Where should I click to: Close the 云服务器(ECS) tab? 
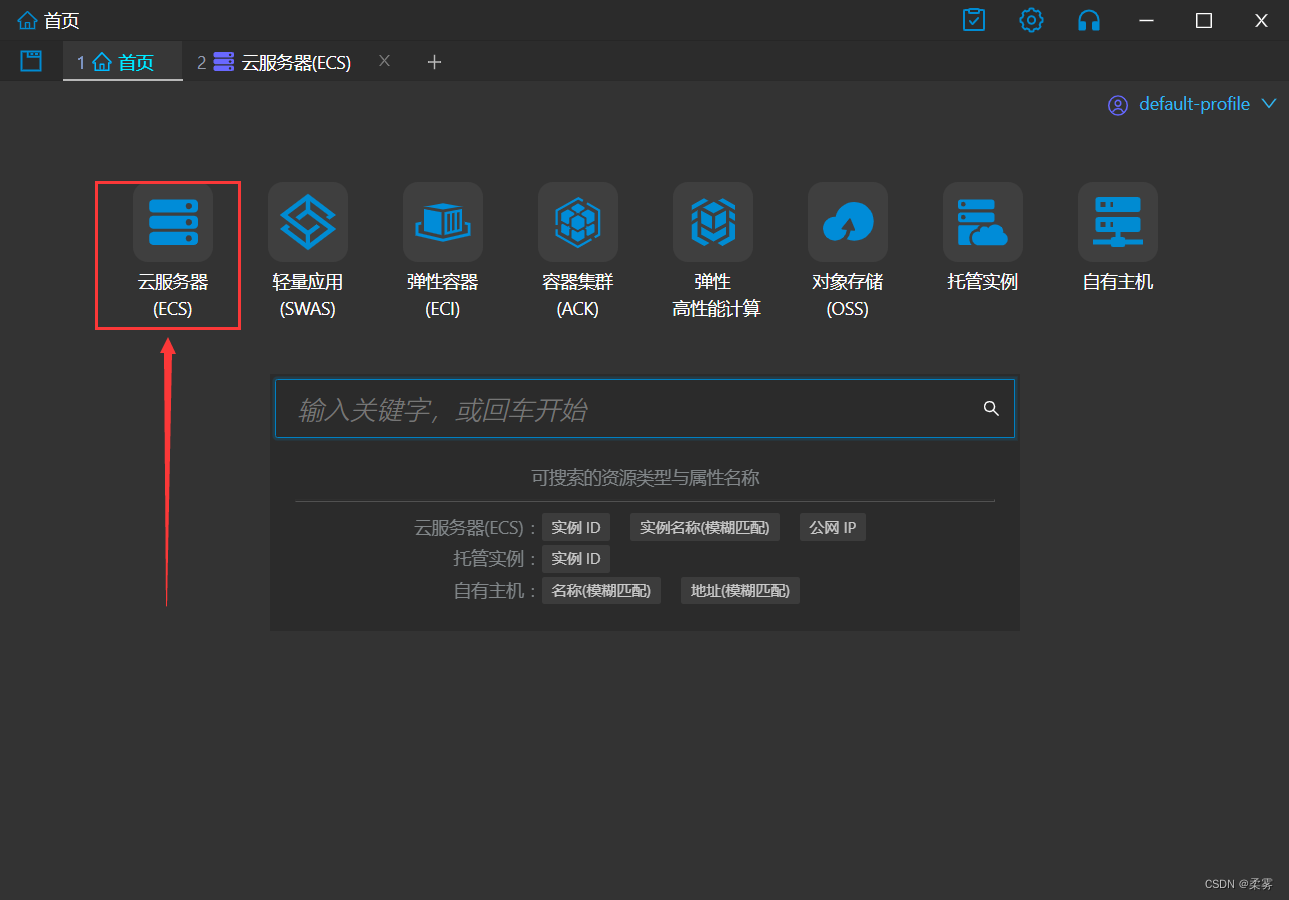pyautogui.click(x=384, y=61)
